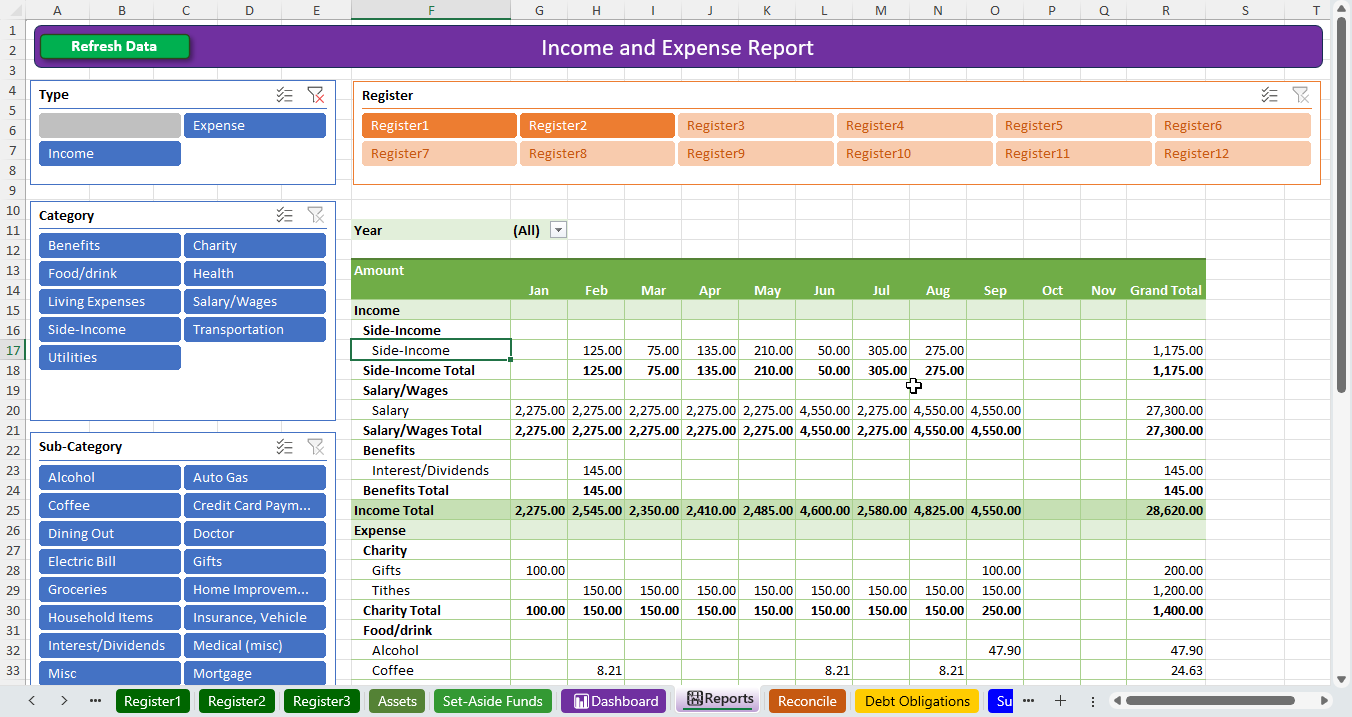This screenshot has width=1352, height=717.
Task: Enable multi-select in the Type slicer
Action: pos(285,95)
